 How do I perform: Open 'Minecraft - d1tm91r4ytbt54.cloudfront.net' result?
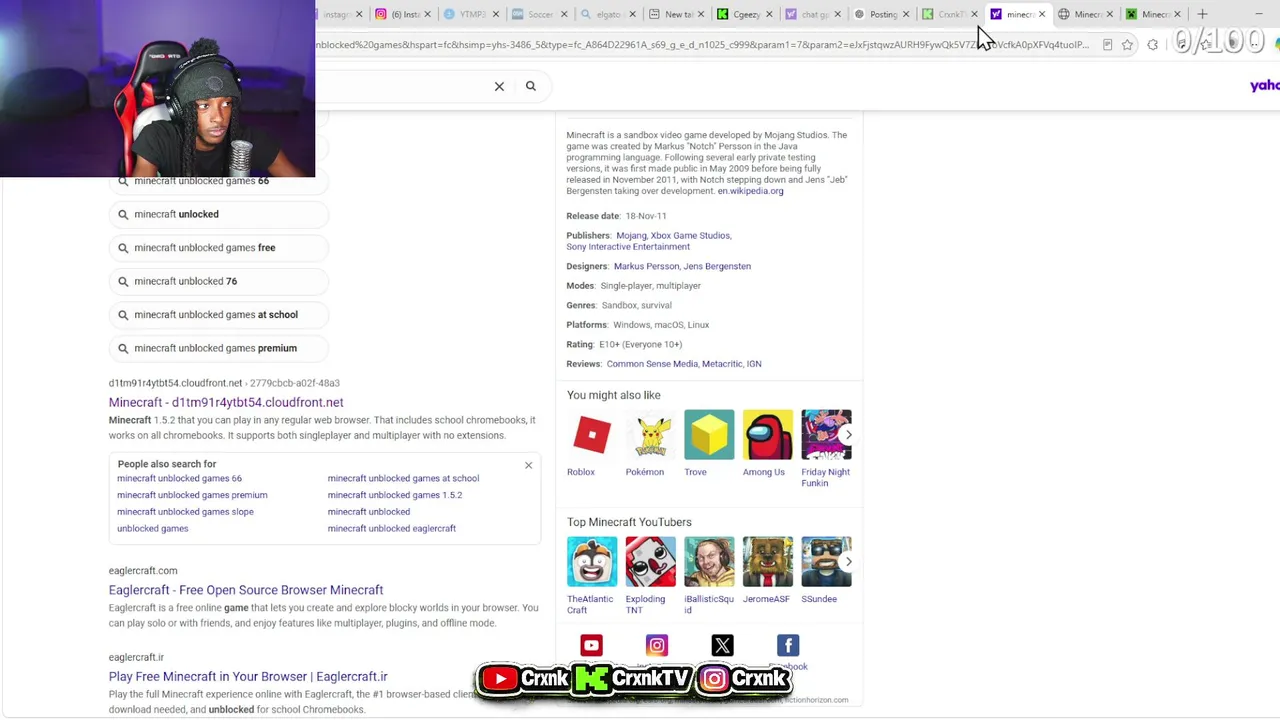[x=226, y=402]
